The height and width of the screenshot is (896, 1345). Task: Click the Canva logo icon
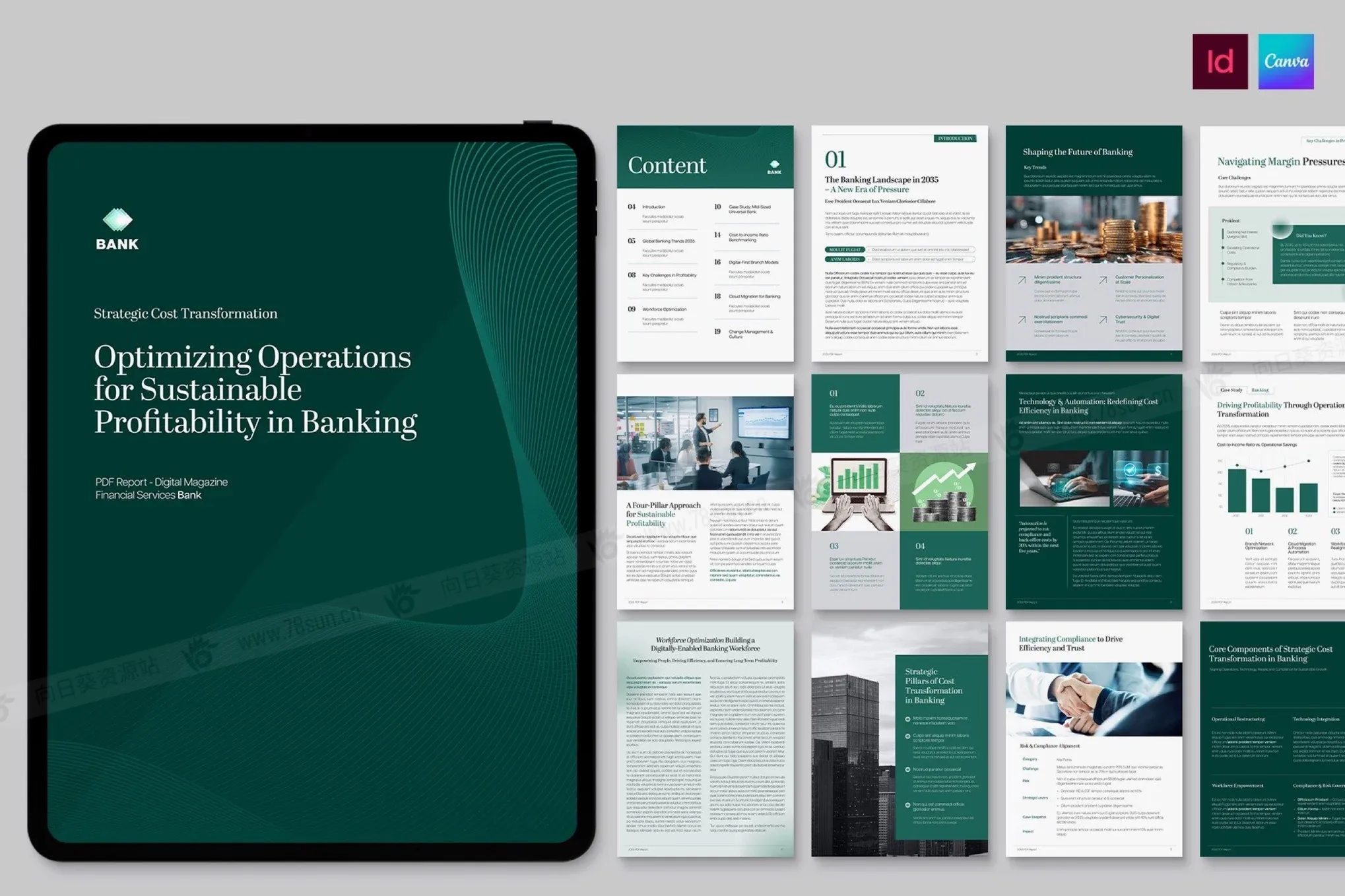(1286, 61)
